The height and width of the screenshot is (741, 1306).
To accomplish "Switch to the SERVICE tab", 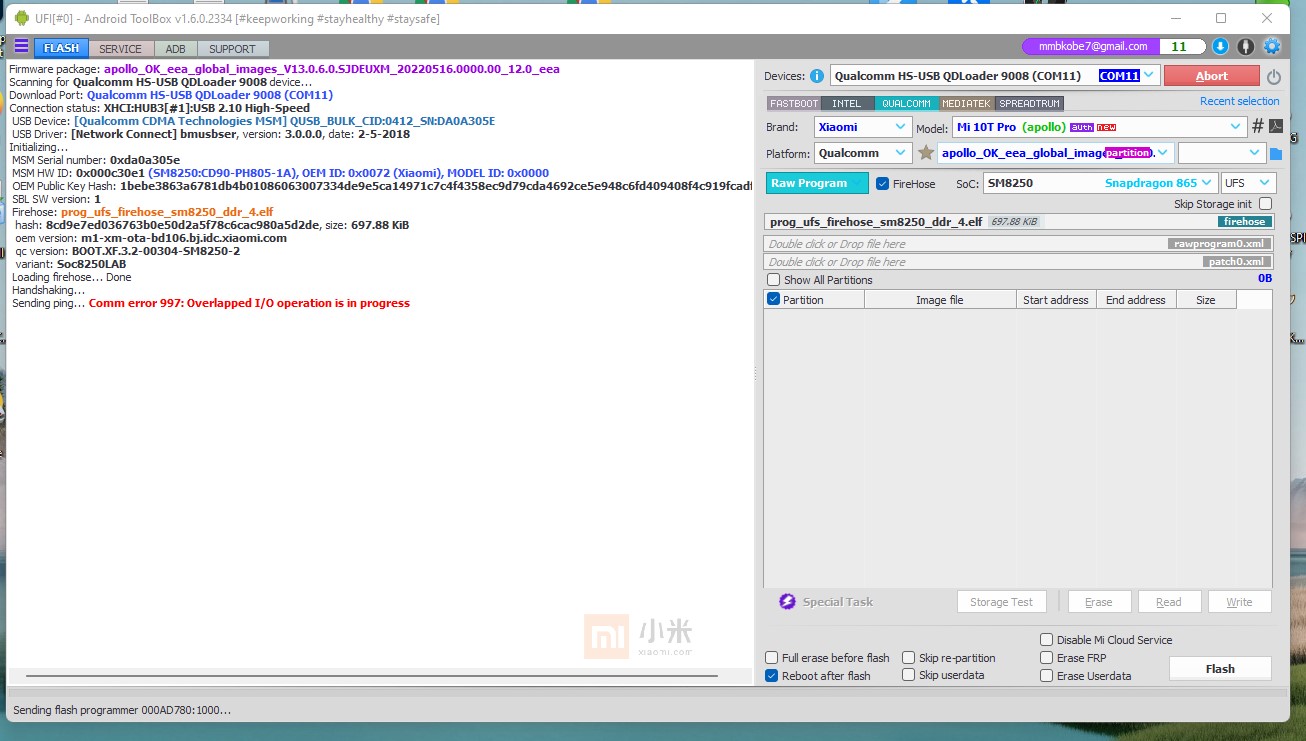I will click(x=121, y=48).
